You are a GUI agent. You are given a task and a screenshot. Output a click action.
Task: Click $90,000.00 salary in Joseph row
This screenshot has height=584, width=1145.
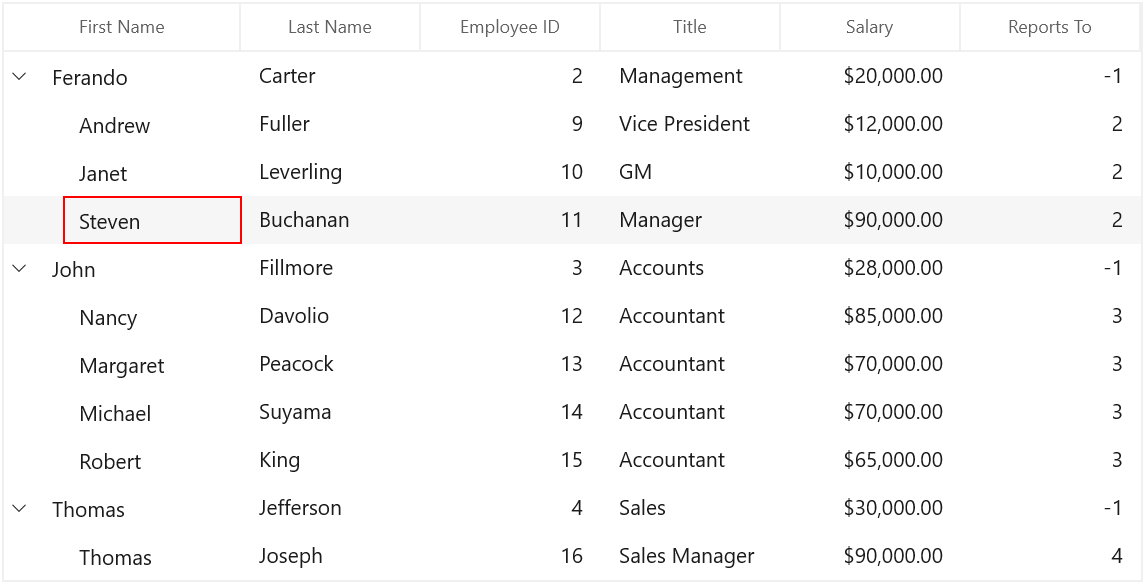[870, 556]
